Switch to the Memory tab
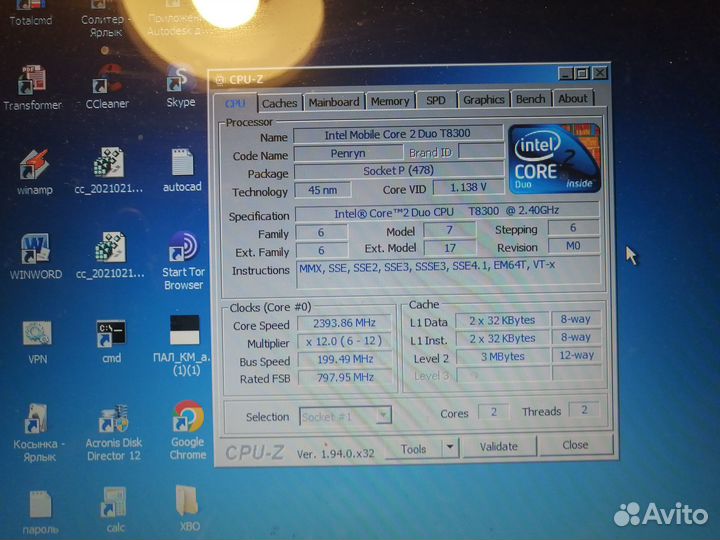The image size is (720, 540). click(x=390, y=101)
